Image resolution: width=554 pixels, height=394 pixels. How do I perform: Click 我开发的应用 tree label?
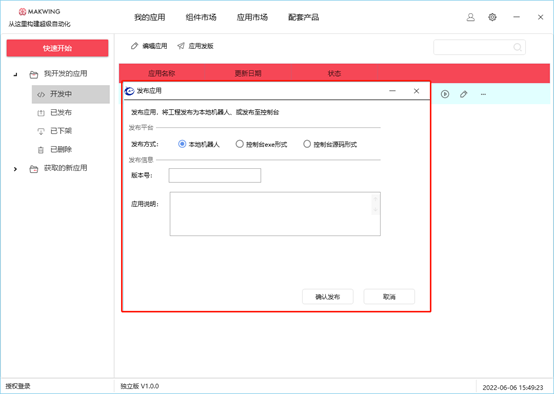[65, 74]
